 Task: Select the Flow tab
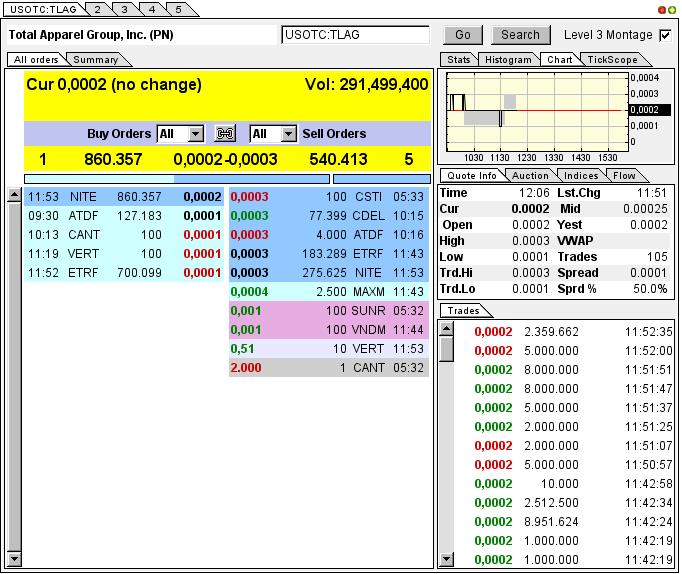(624, 176)
